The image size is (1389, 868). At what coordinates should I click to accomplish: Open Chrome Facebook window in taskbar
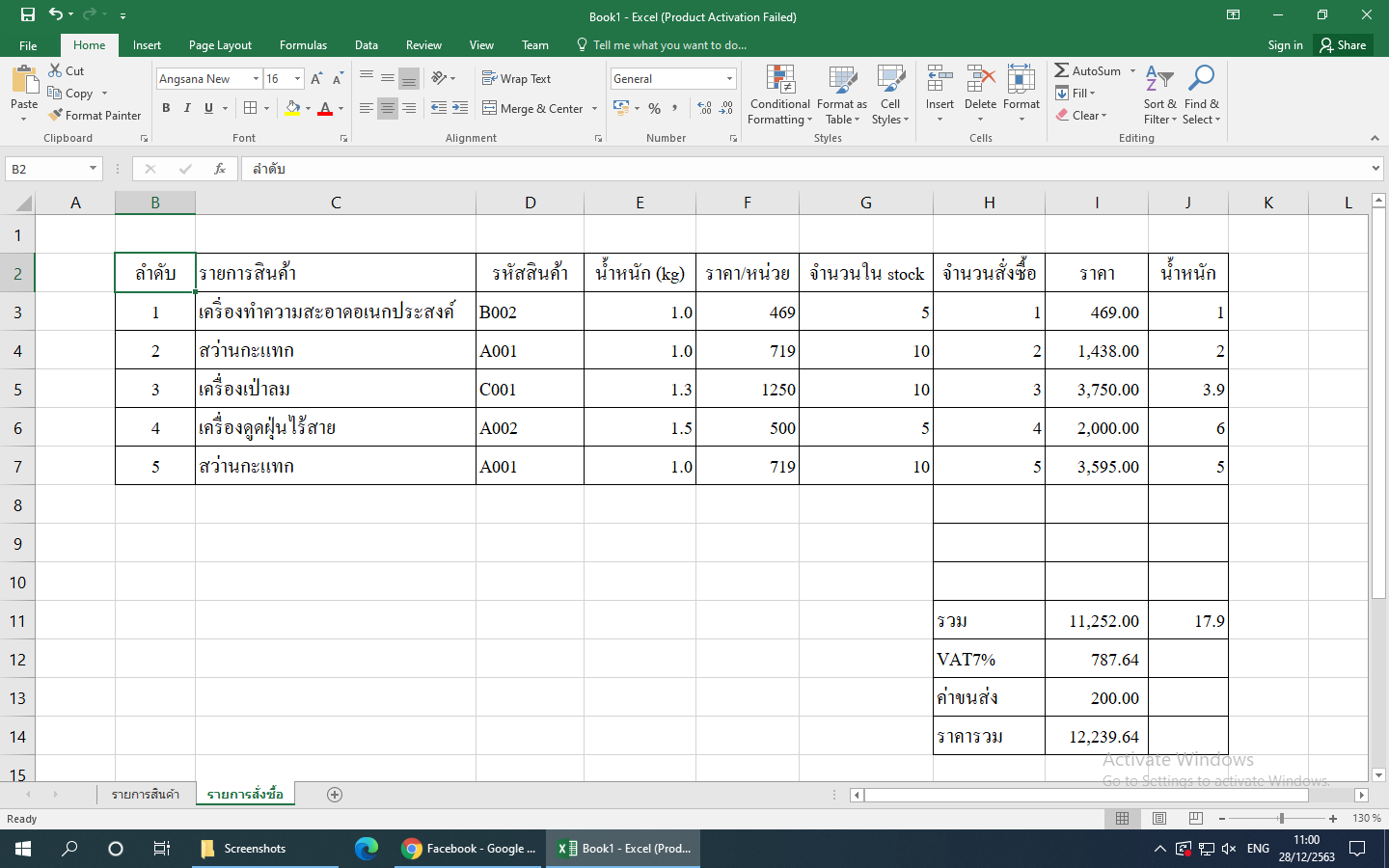click(469, 849)
